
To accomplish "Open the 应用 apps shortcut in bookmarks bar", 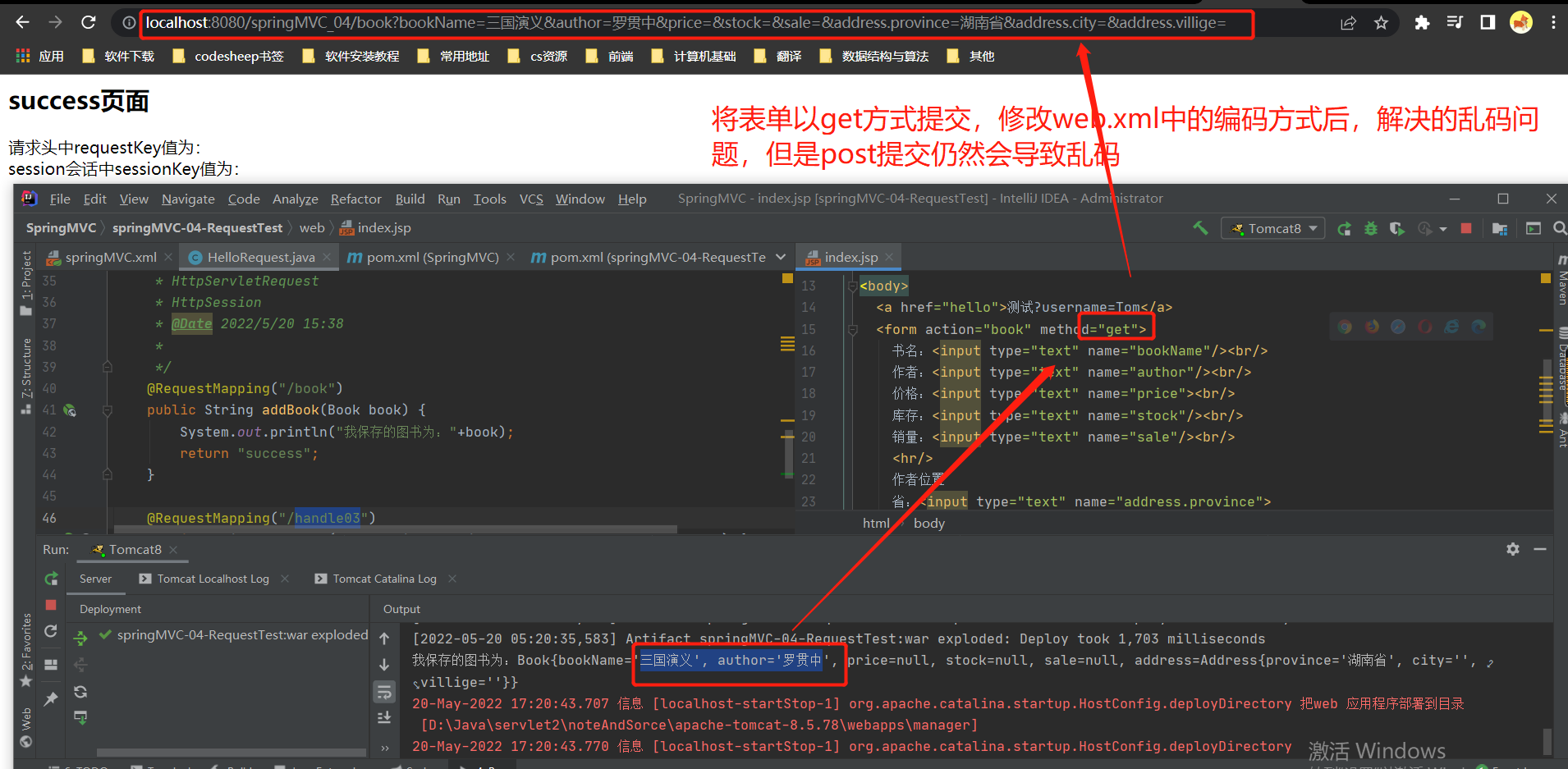I will coord(40,56).
